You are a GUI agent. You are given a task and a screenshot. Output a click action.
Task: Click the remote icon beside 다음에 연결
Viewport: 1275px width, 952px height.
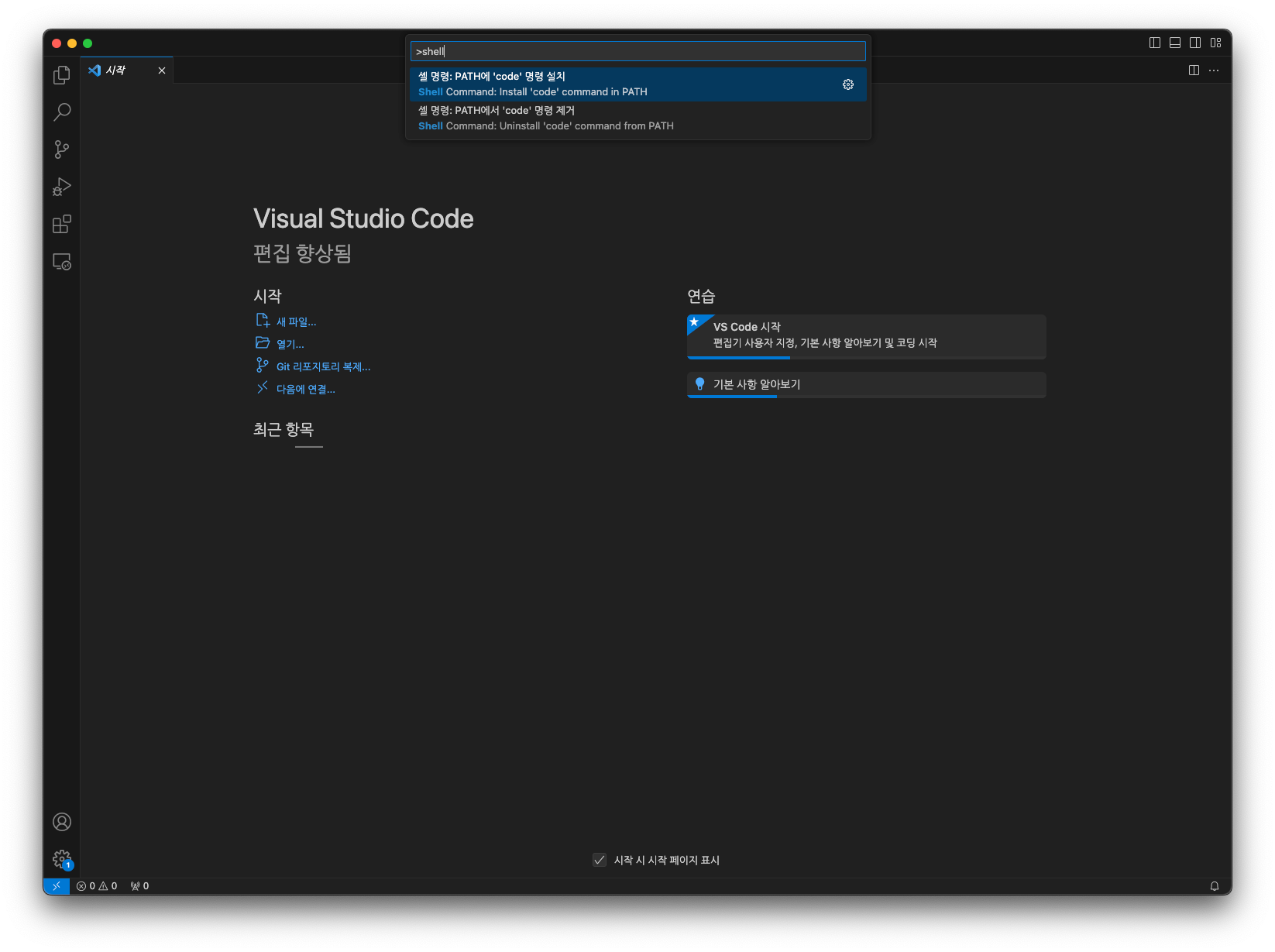pos(263,387)
